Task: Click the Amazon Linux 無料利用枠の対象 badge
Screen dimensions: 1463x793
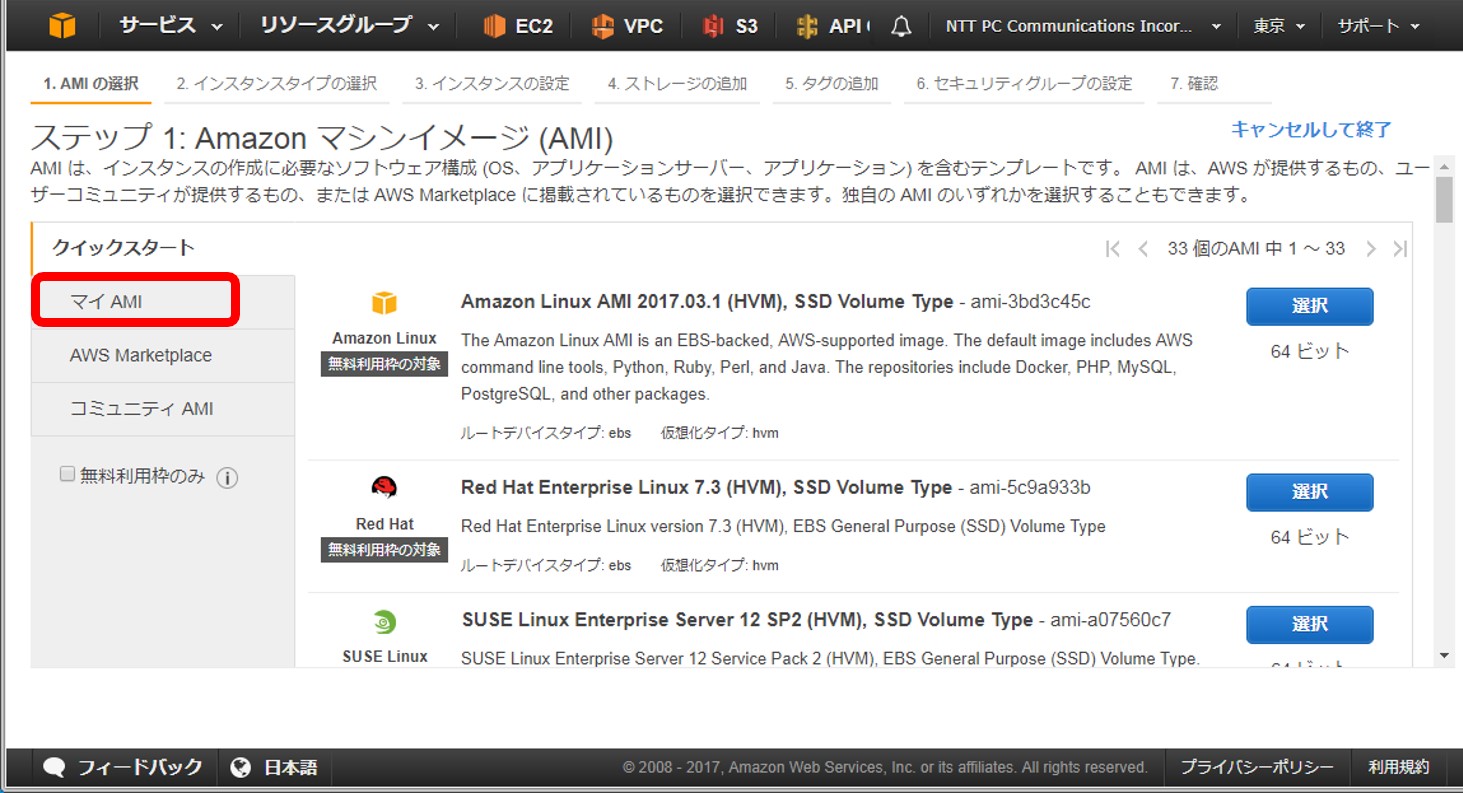Action: 385,364
